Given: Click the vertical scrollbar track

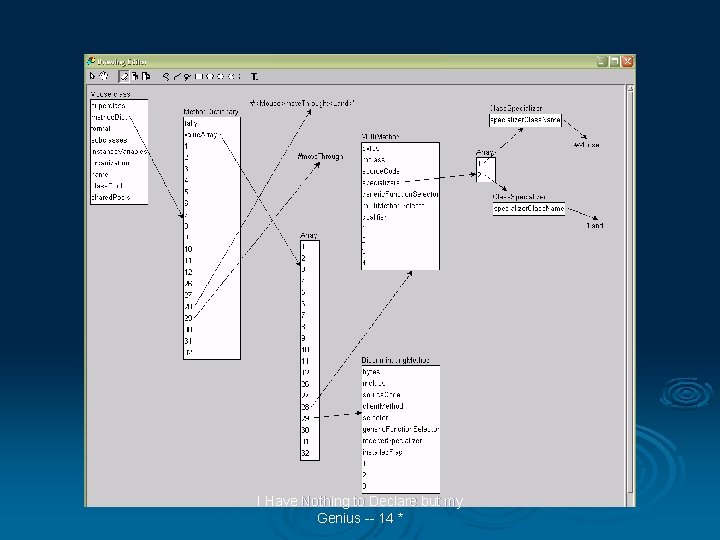Looking at the screenshot, I should point(630,294).
